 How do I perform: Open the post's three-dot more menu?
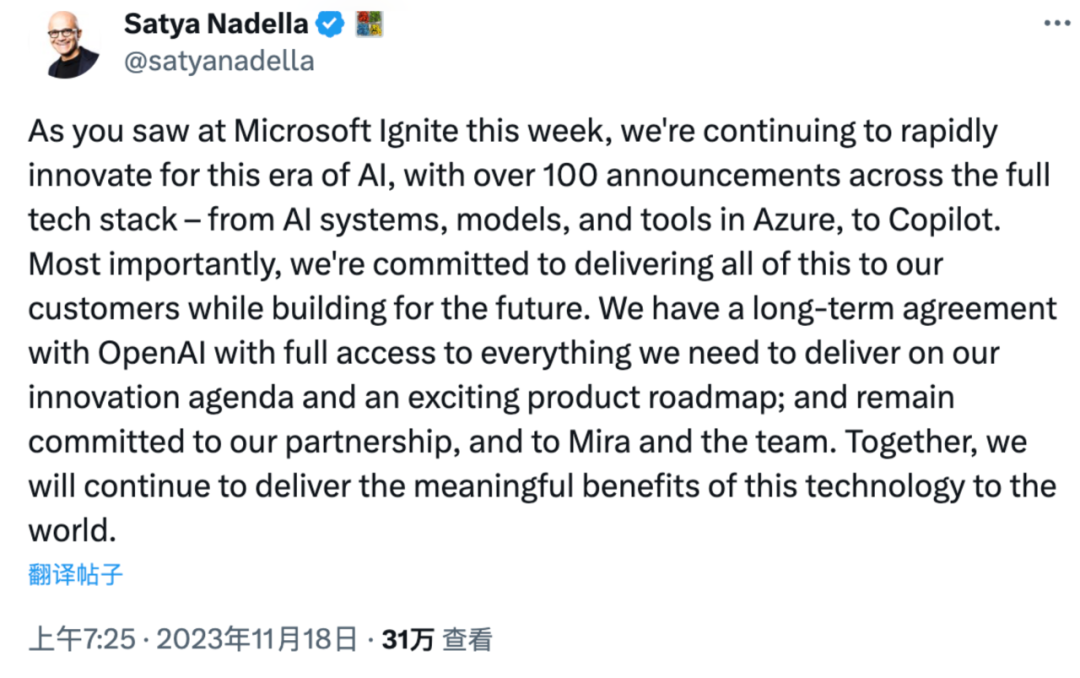[1057, 23]
